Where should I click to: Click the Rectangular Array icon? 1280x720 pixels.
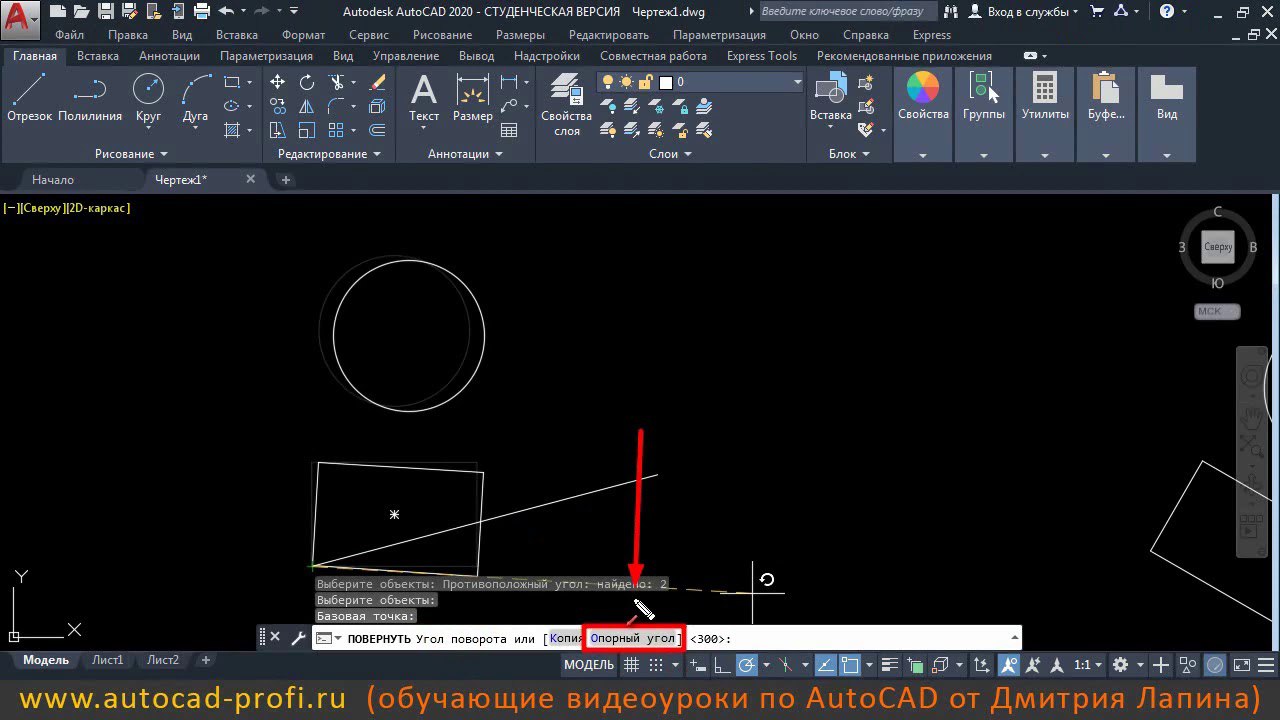pyautogui.click(x=335, y=130)
